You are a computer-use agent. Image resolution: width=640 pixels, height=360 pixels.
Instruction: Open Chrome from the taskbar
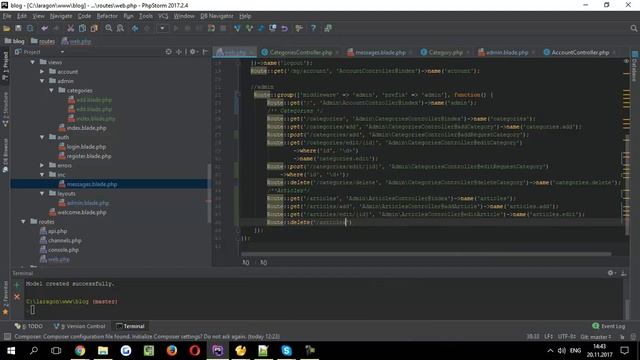(80, 351)
